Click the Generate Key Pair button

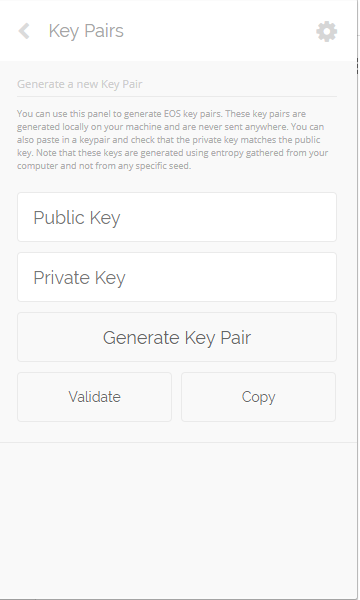[177, 337]
